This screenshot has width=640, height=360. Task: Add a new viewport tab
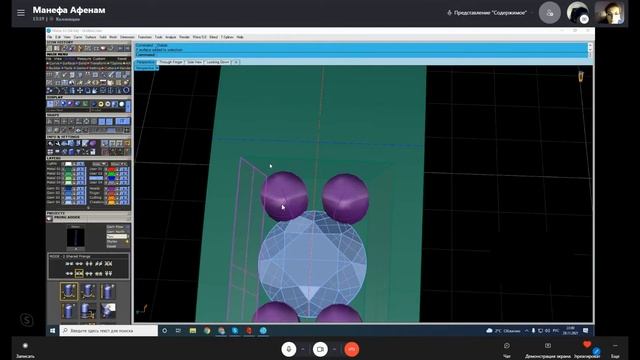pos(236,62)
